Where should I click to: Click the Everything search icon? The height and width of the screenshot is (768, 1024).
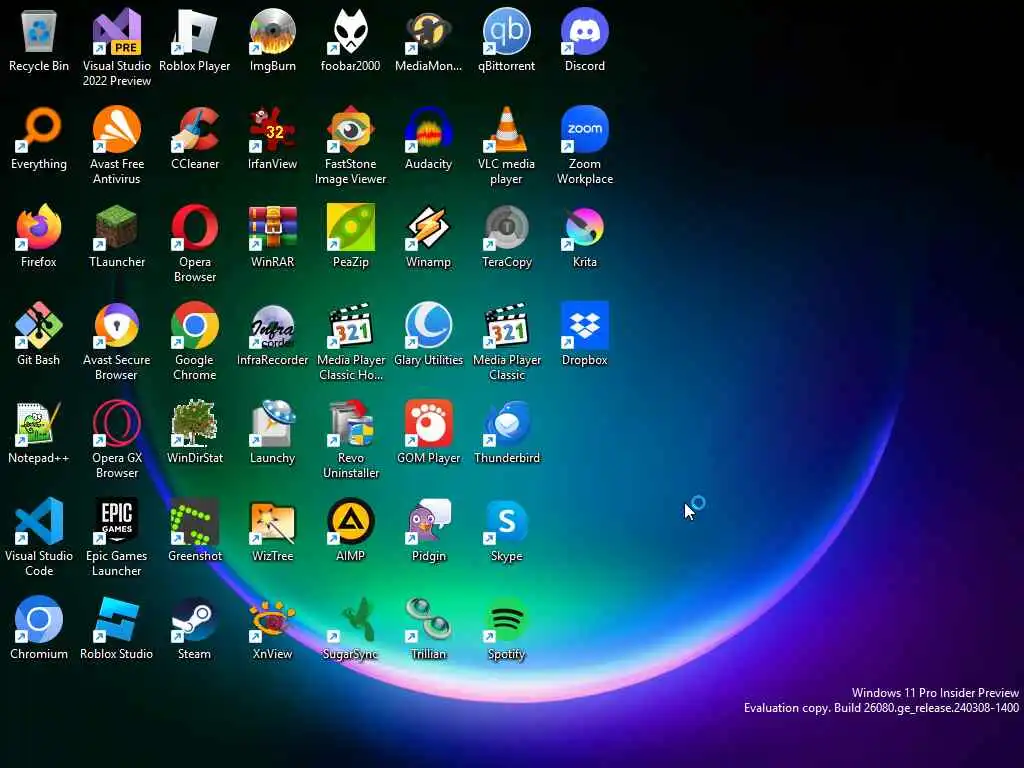(39, 129)
